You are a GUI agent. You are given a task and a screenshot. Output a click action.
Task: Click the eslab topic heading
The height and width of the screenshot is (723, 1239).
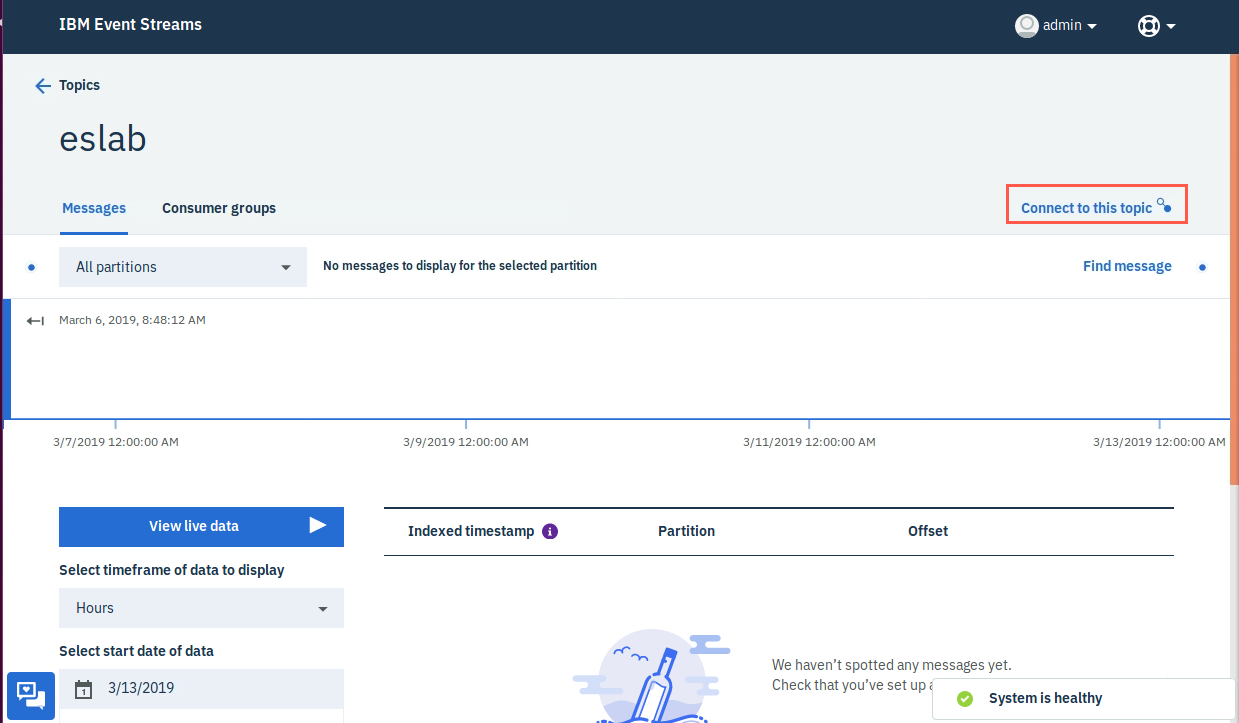103,139
